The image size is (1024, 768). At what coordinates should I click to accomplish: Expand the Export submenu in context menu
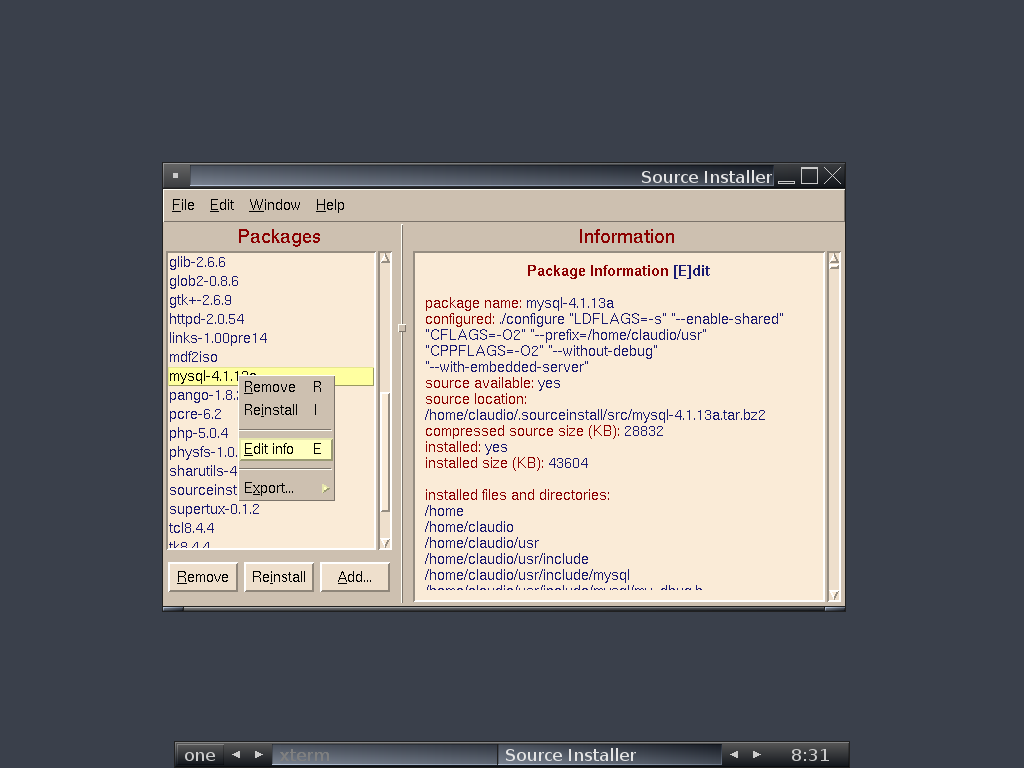tap(286, 488)
